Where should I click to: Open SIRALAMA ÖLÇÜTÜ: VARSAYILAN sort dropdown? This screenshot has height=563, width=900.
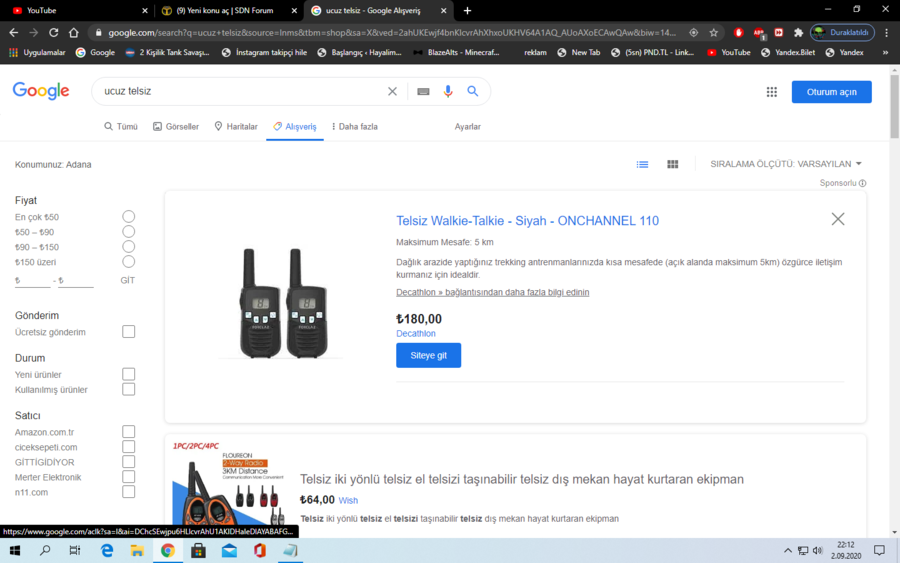(x=786, y=164)
